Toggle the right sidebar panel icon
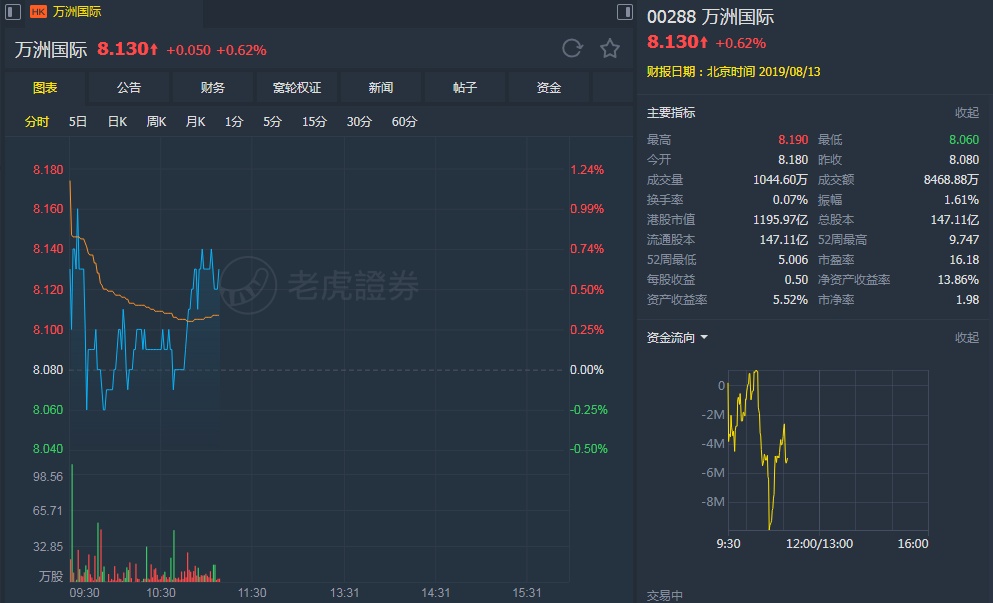993x603 pixels. click(625, 12)
